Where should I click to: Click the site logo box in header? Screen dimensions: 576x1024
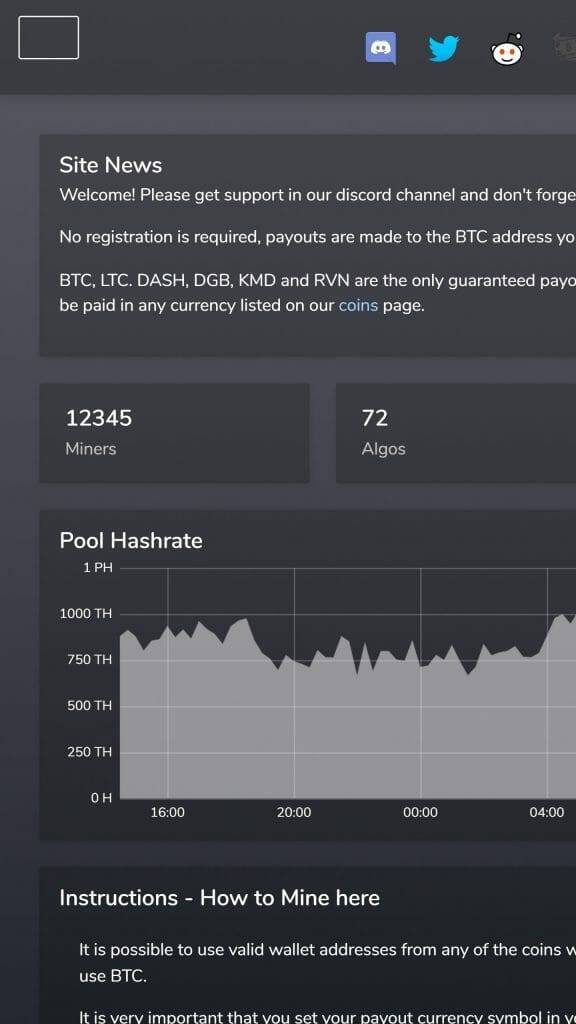tap(48, 38)
